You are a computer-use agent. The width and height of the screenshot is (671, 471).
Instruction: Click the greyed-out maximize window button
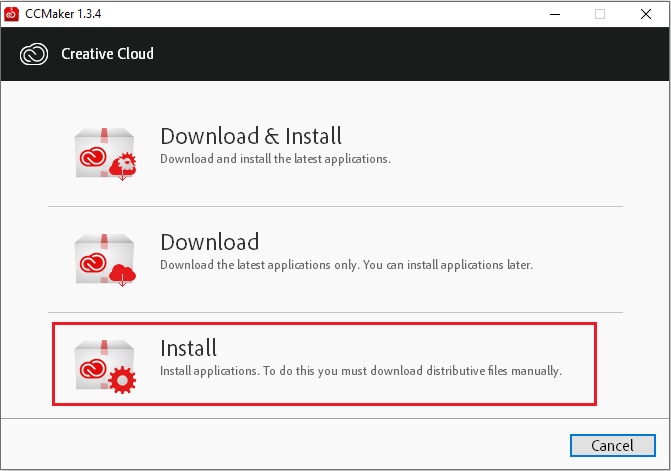(599, 13)
